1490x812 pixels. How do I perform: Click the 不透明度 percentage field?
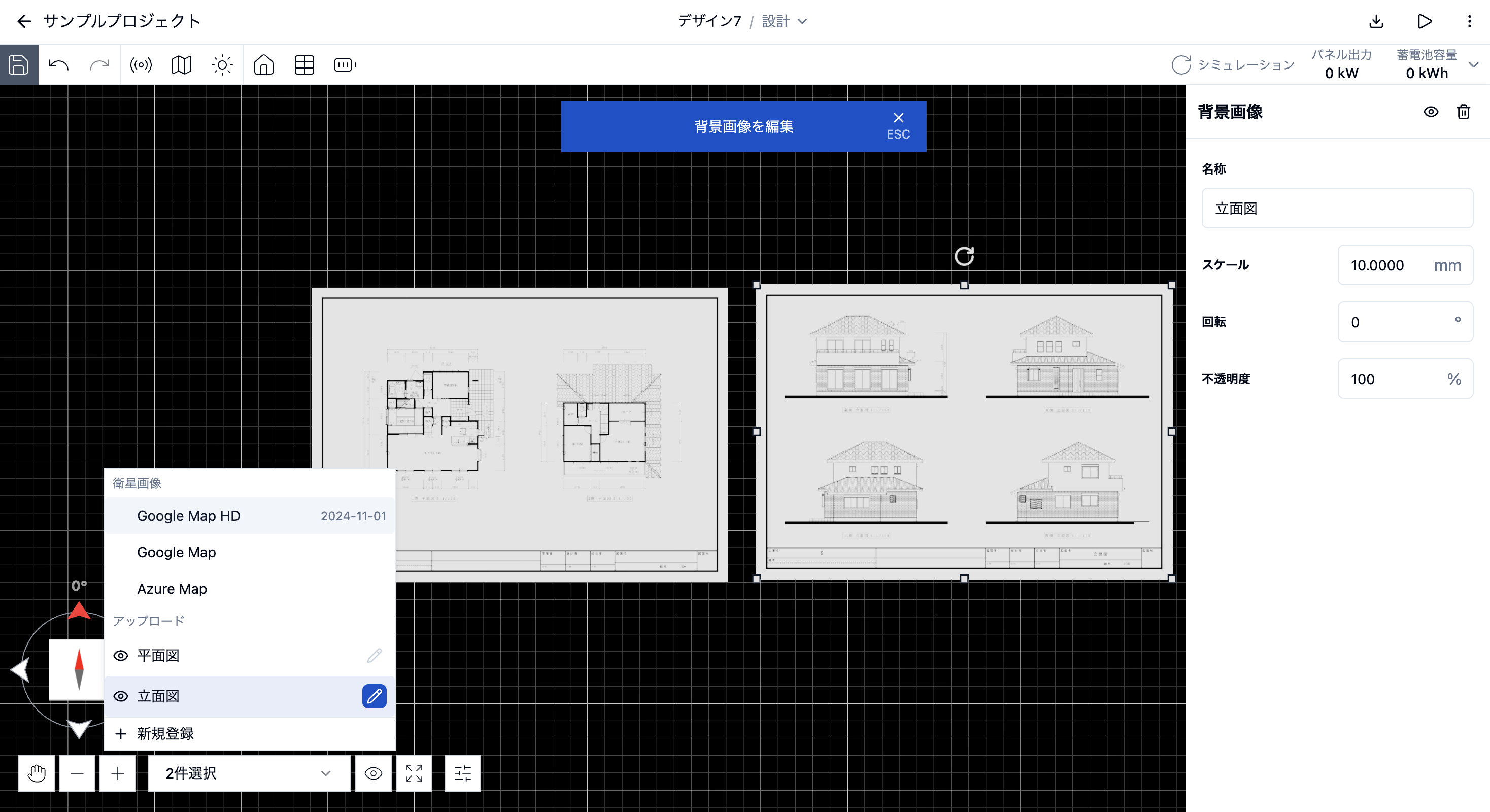pos(1406,378)
